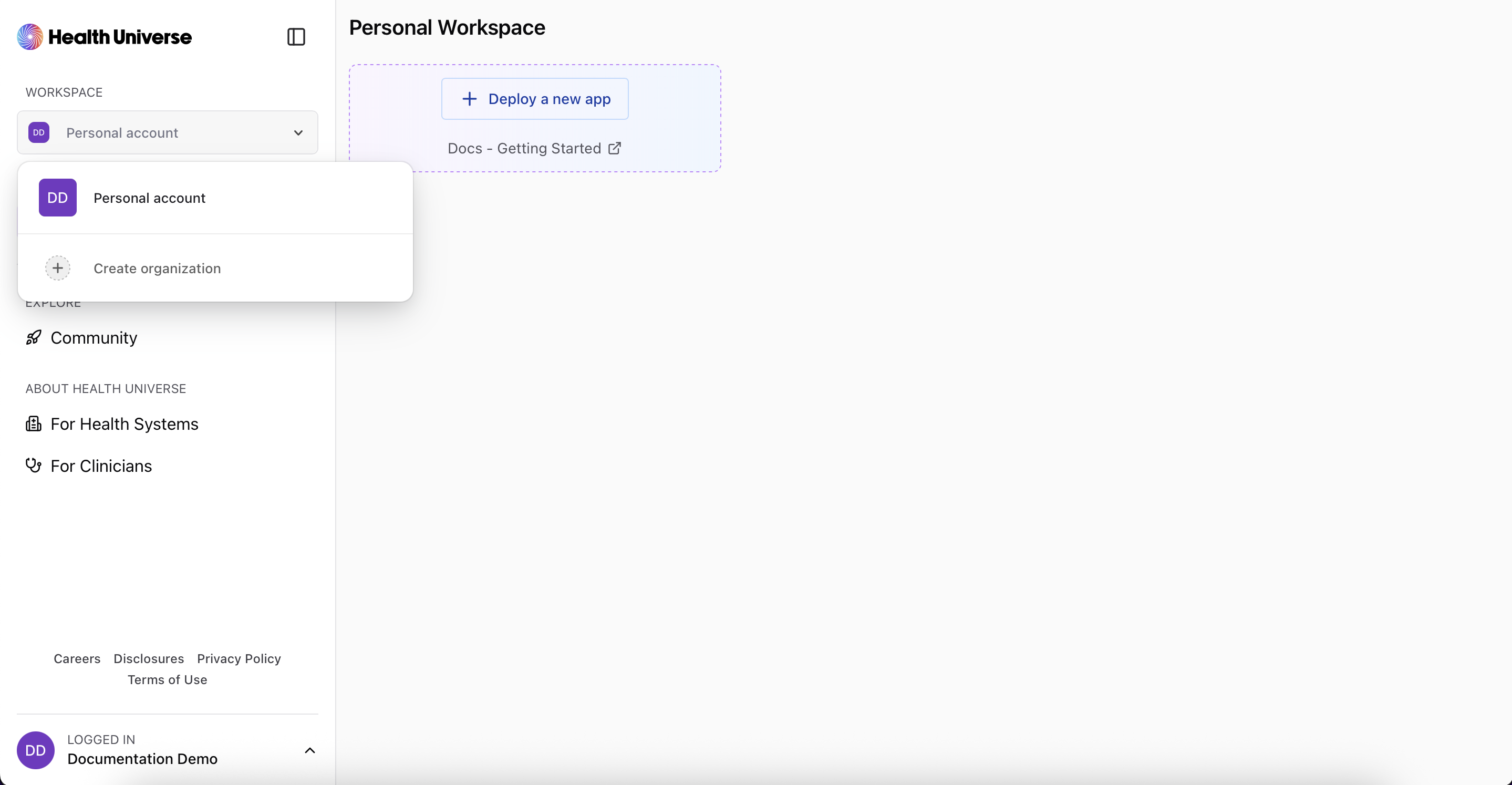Open the Terms of Use link
Screen dimensions: 1512x785
click(x=167, y=680)
